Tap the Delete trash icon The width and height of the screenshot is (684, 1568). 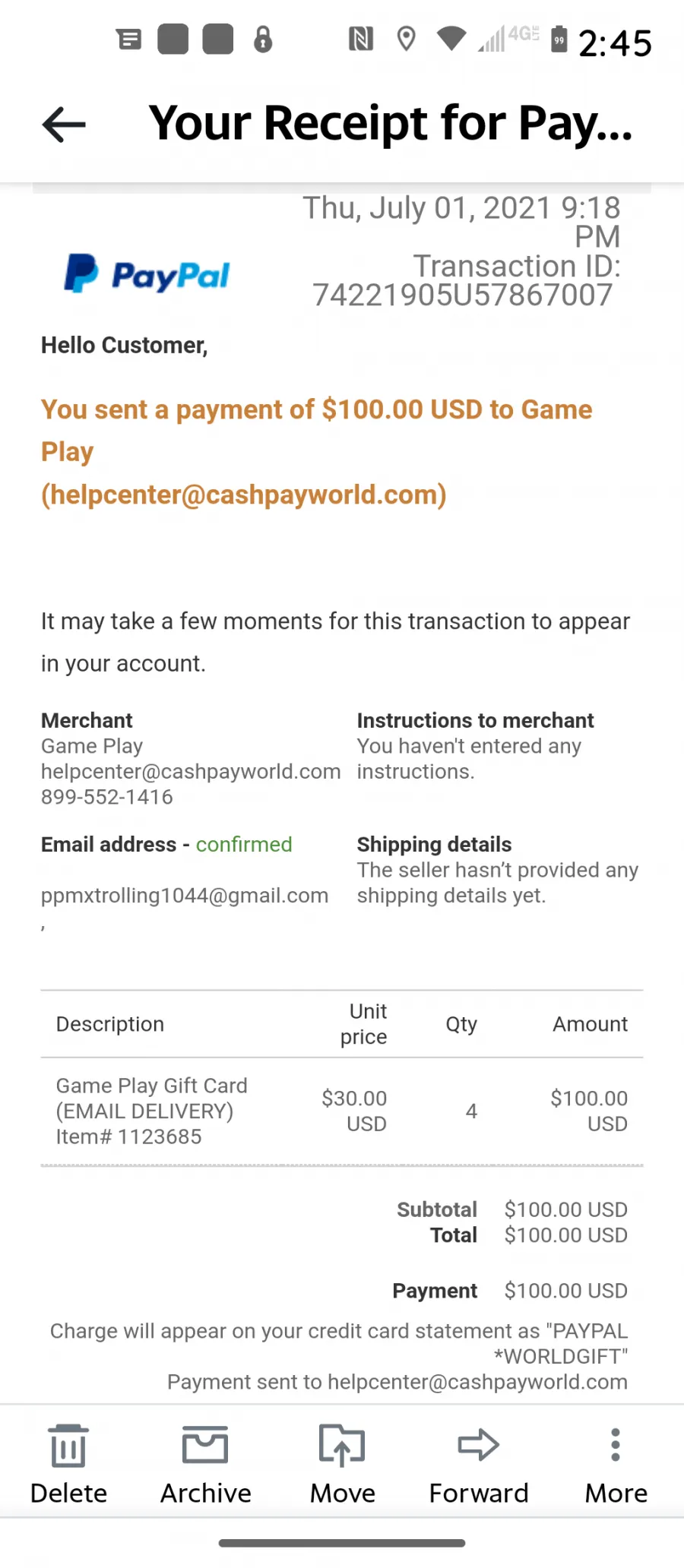[68, 1446]
